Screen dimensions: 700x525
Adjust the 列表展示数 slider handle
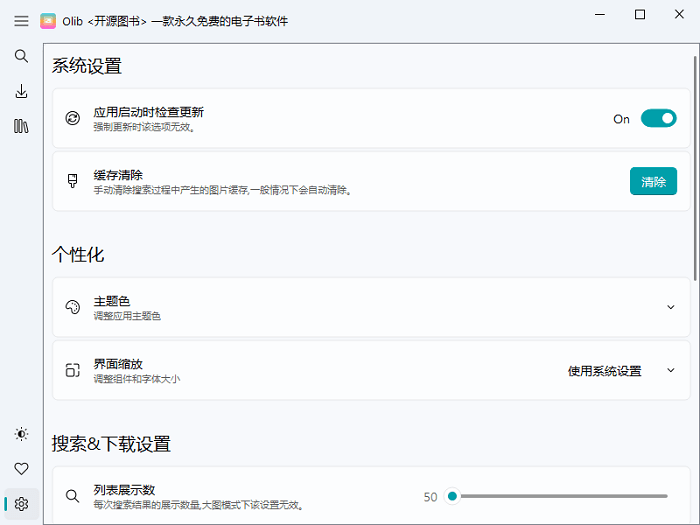452,496
